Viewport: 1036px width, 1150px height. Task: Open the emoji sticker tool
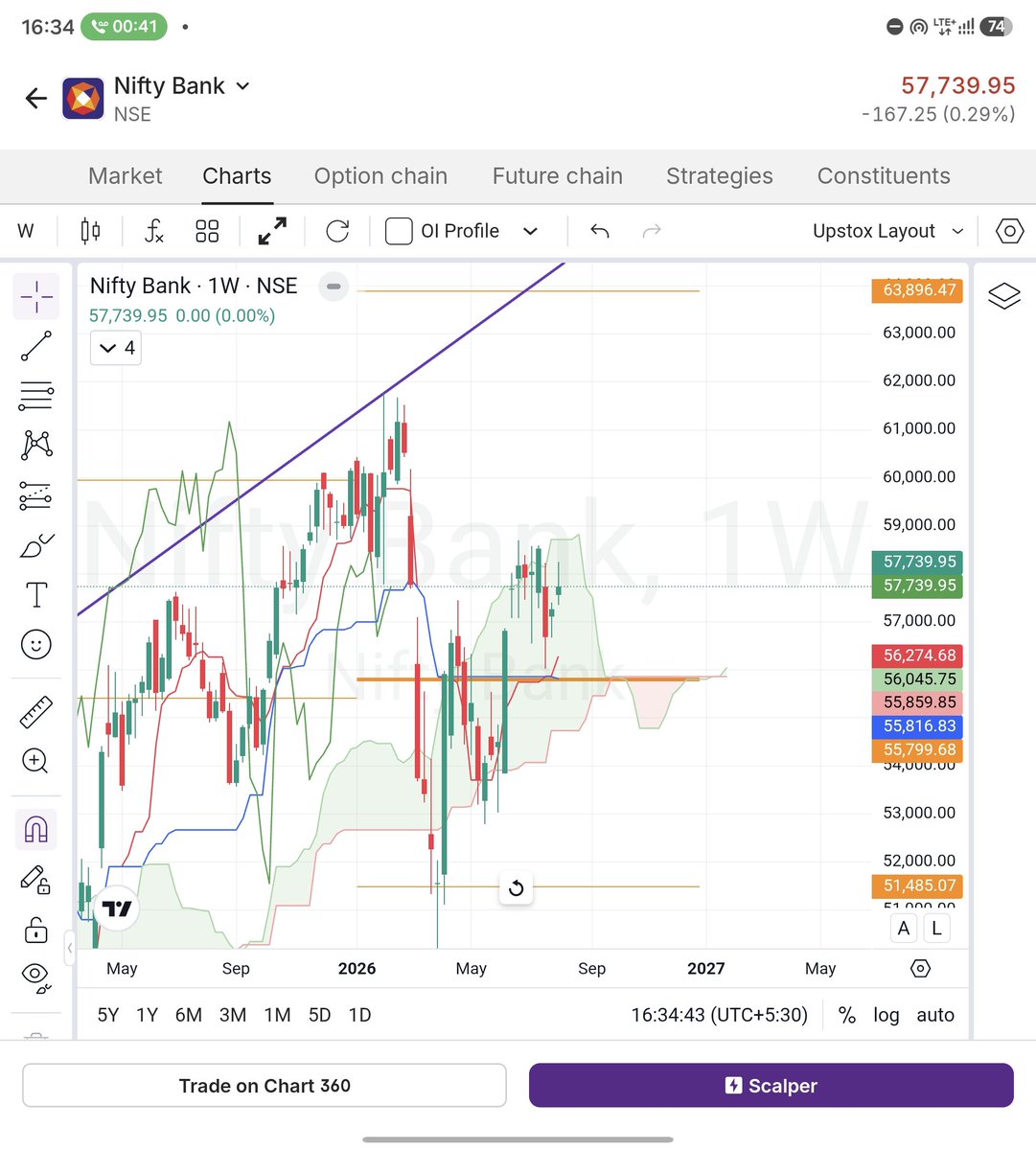pyautogui.click(x=36, y=645)
